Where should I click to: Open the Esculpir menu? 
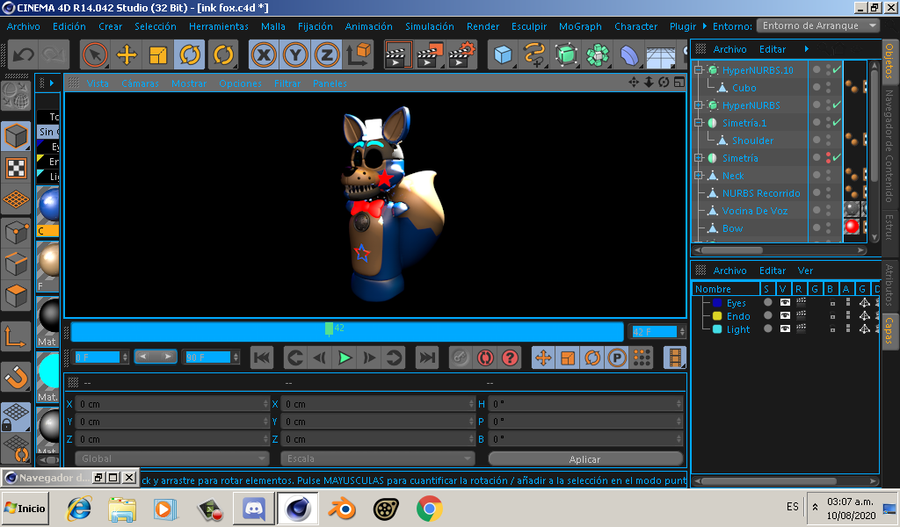tap(529, 26)
